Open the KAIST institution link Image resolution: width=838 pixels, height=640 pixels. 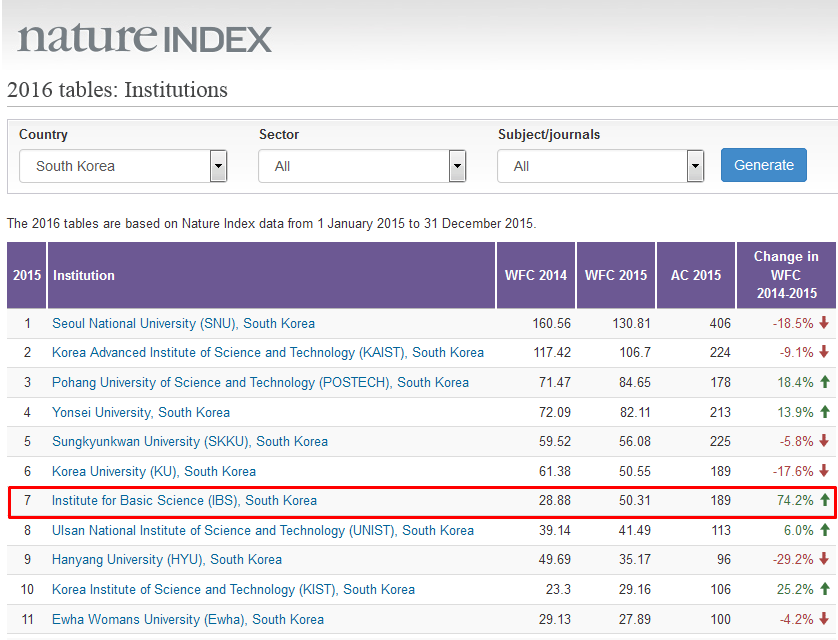tap(268, 353)
